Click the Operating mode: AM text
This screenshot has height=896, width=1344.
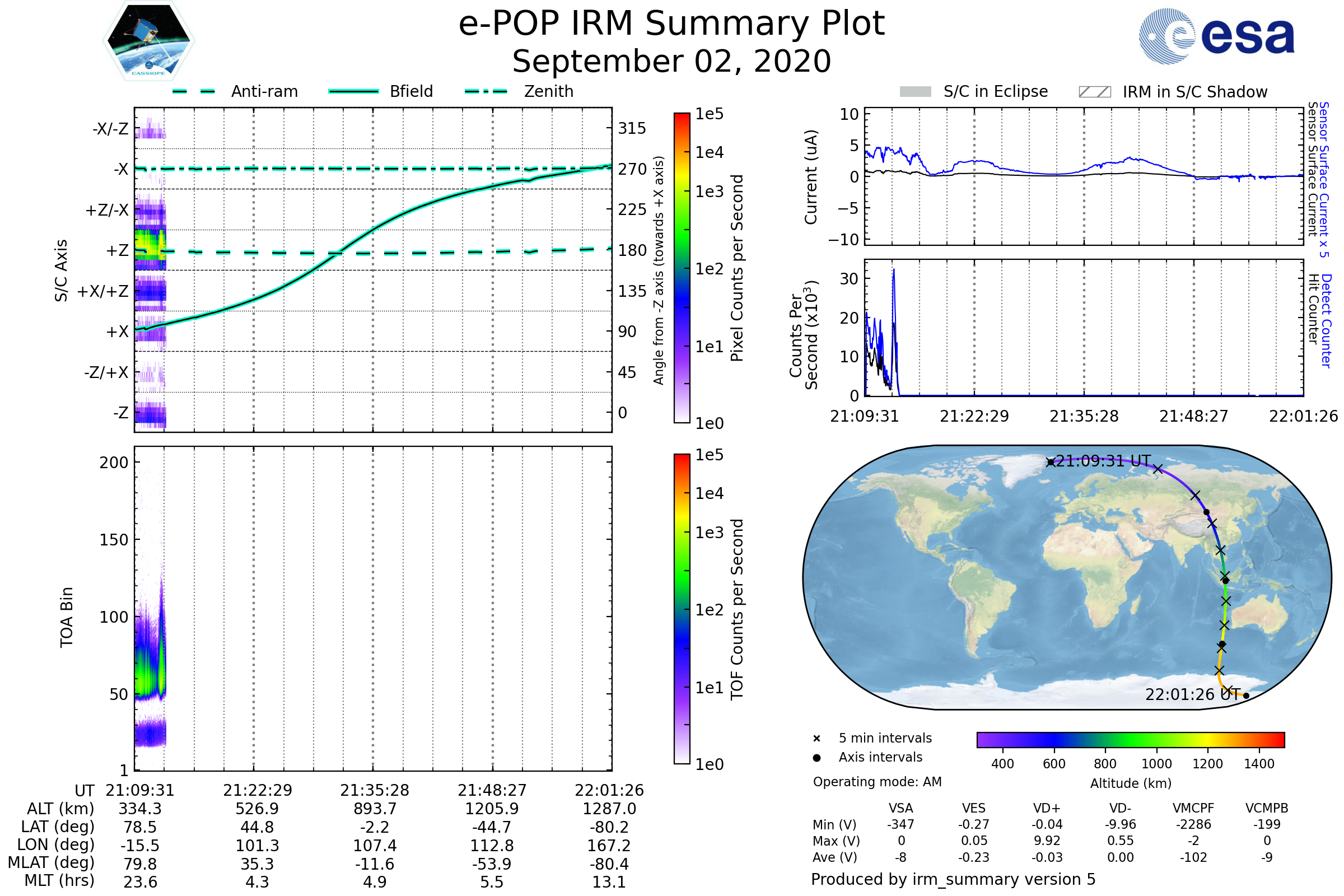tap(877, 782)
